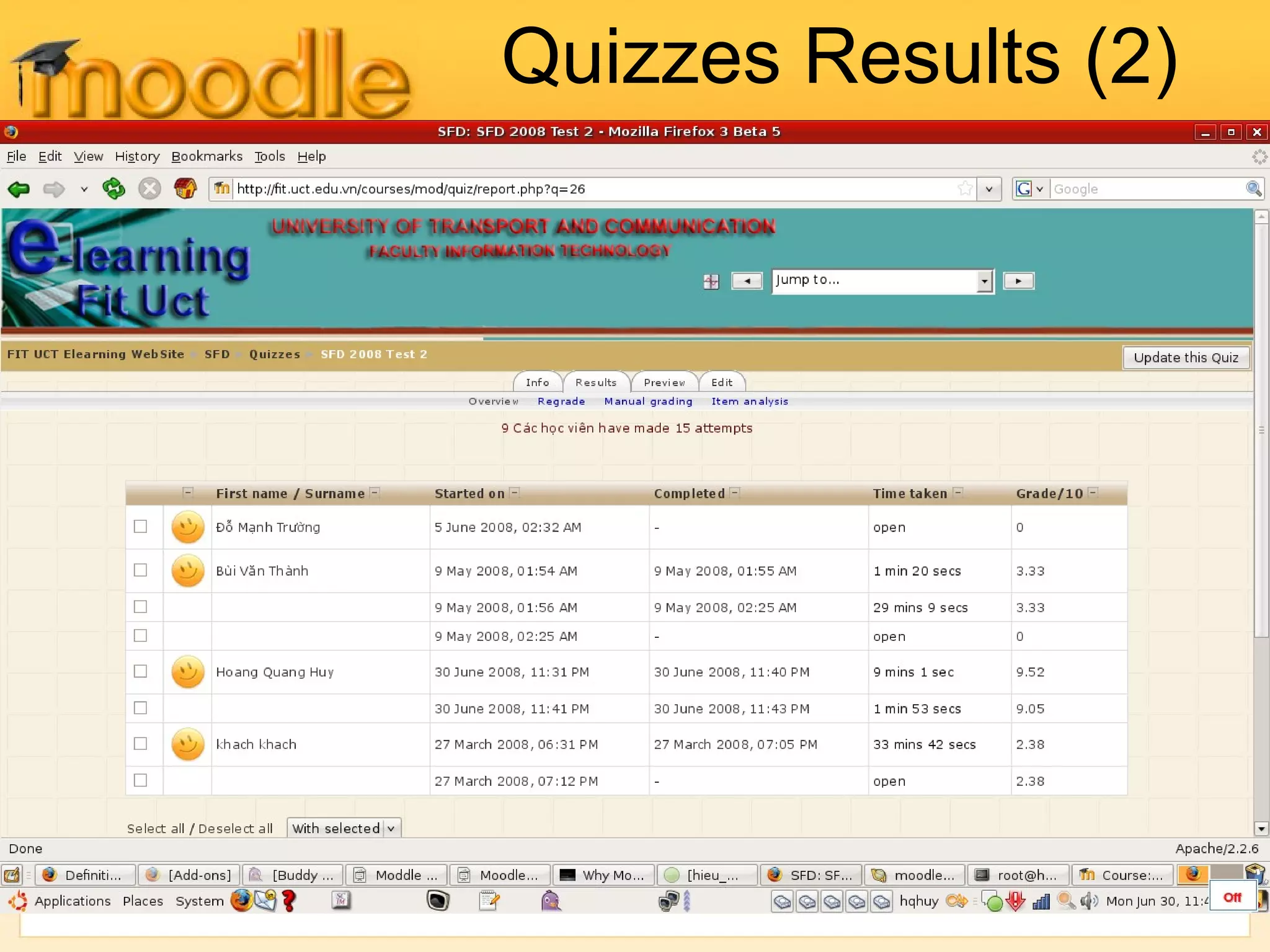This screenshot has width=1270, height=952.
Task: Click the Stop loading X icon
Action: coord(149,188)
